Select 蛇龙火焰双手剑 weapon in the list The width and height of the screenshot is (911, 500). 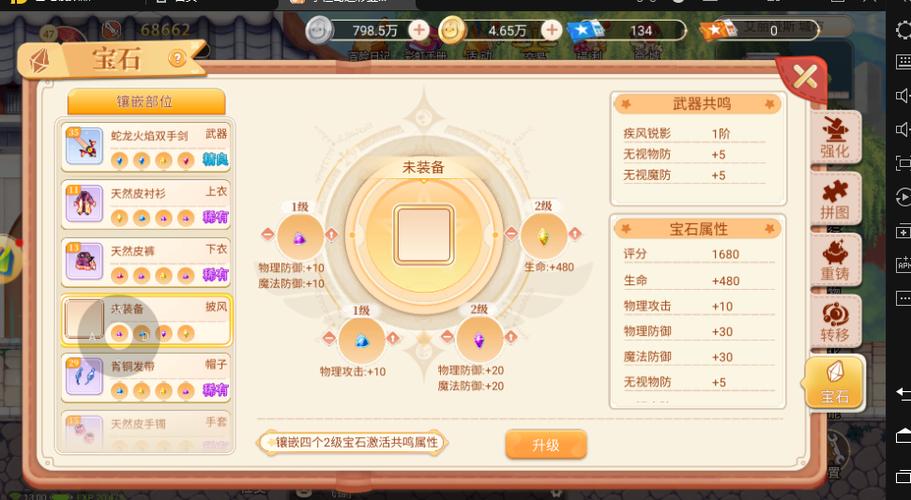pos(146,146)
